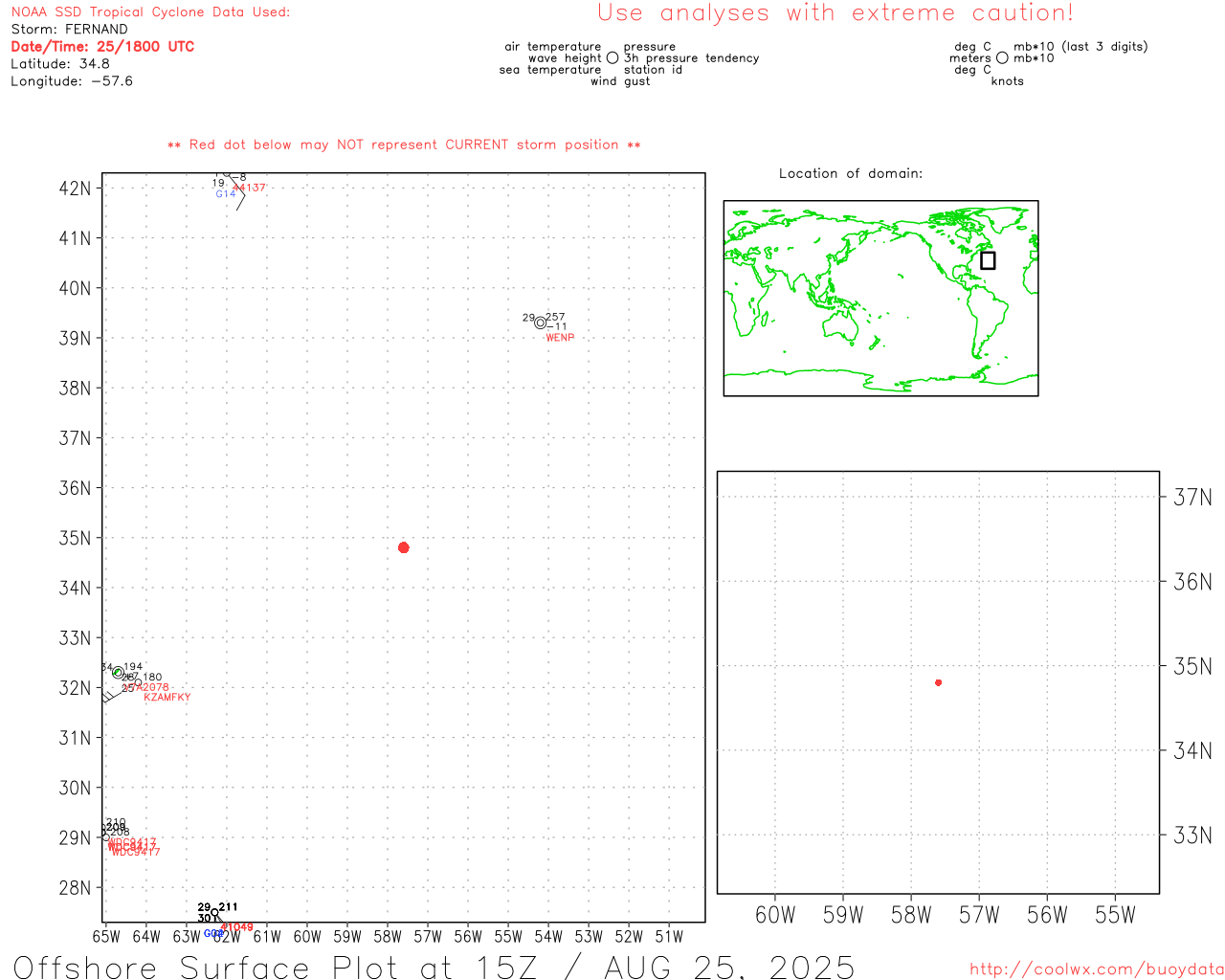Click the 31N latitude axis label
Screen dimensions: 1225x980
[x=76, y=738]
